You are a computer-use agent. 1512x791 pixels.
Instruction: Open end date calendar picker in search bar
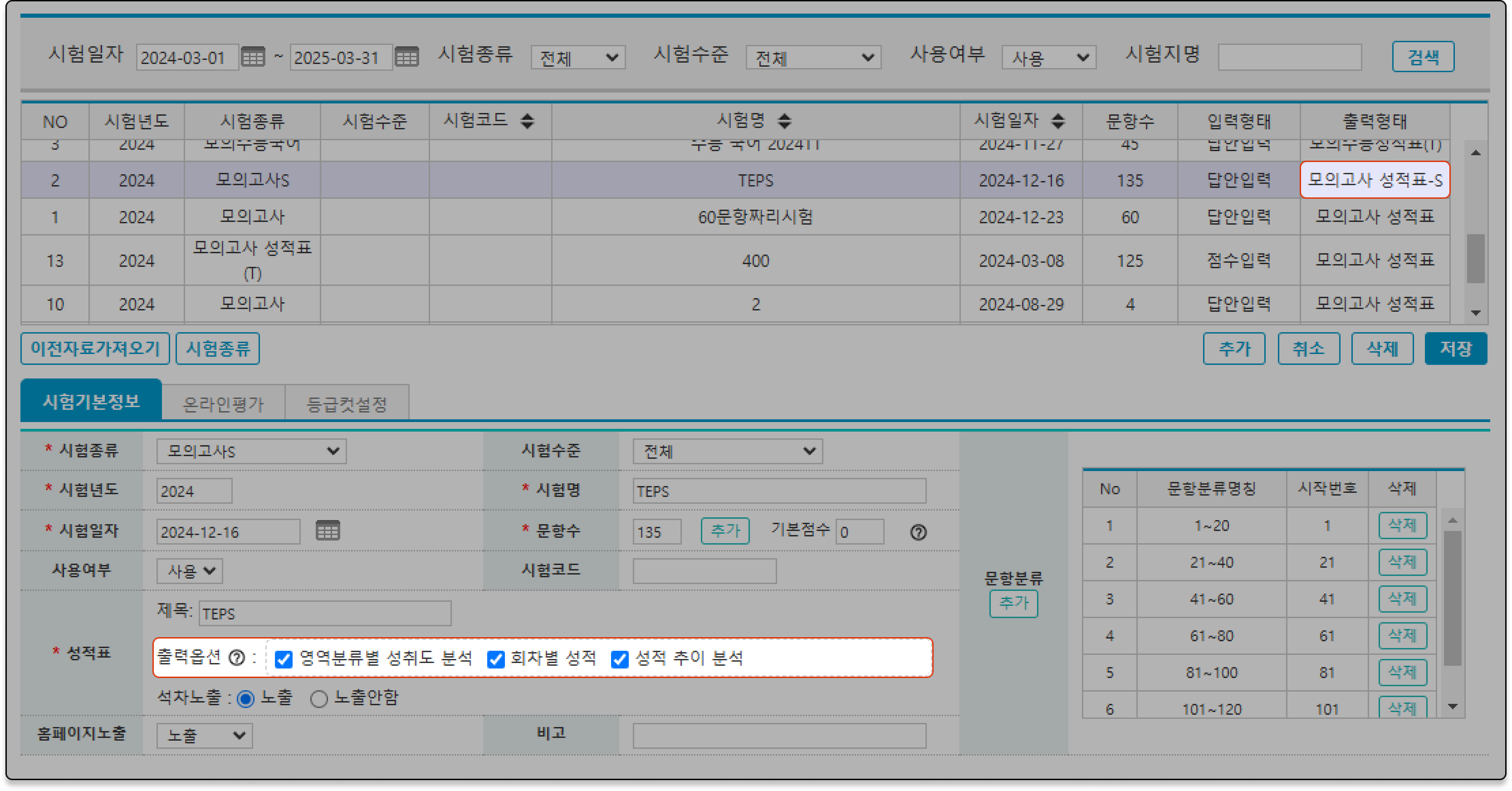click(406, 57)
